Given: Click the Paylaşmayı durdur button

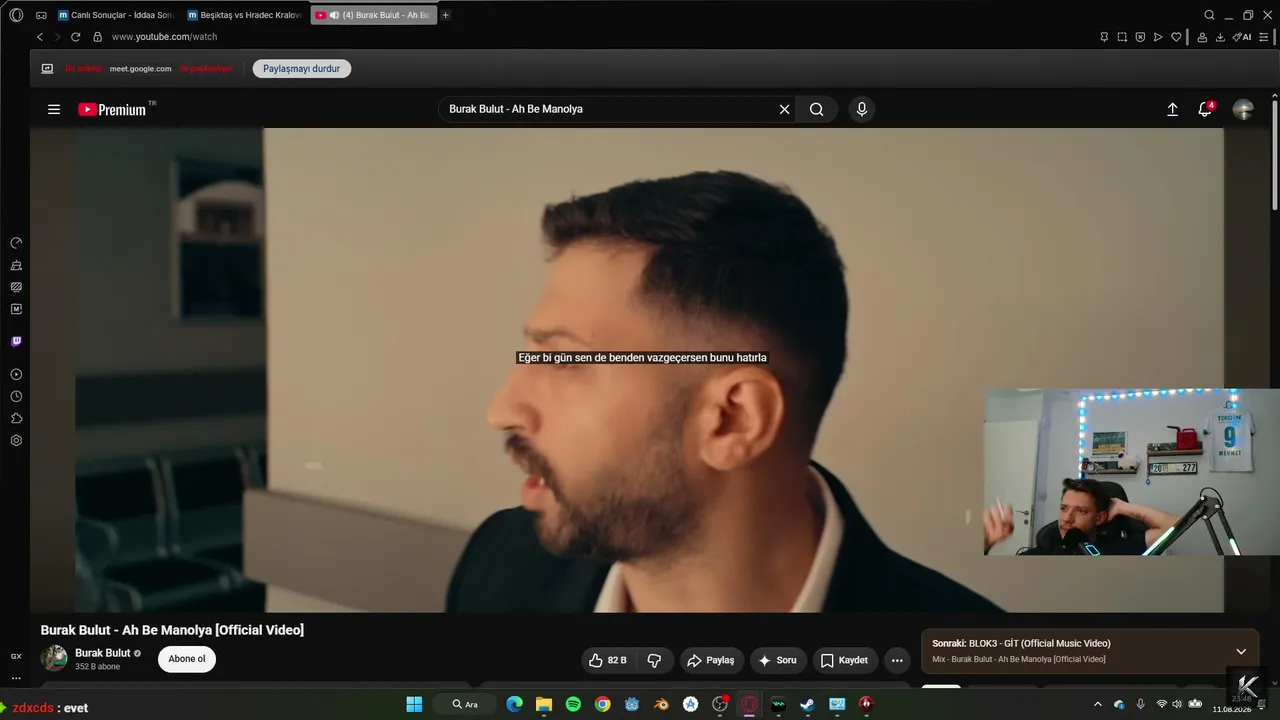Looking at the screenshot, I should [302, 69].
